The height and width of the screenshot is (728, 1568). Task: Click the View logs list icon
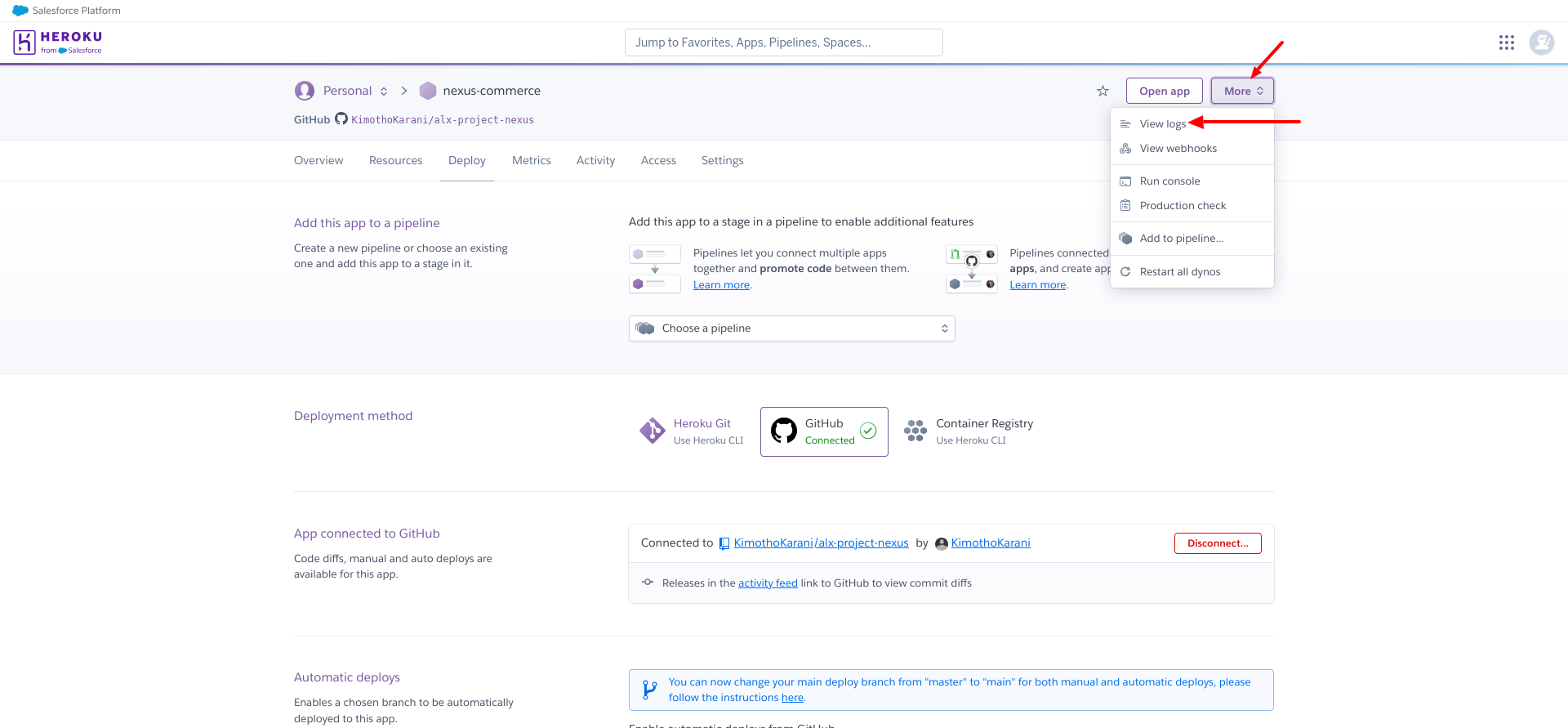1125,124
